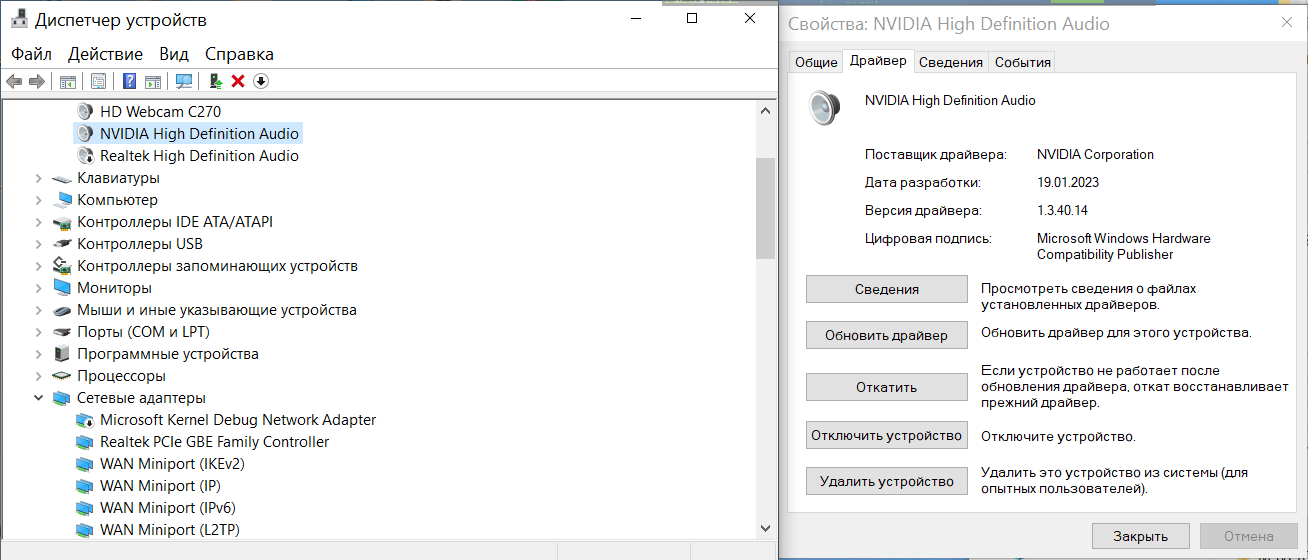Image resolution: width=1308 pixels, height=560 pixels.
Task: Click the WAN Miniport (IPv6) adapter icon
Action: click(x=85, y=508)
